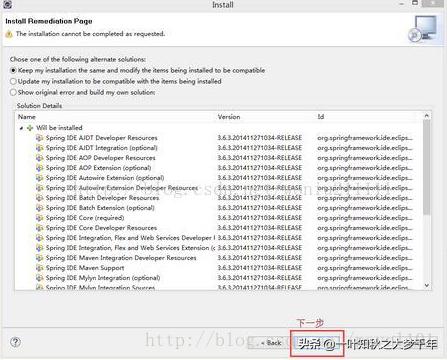Image resolution: width=447 pixels, height=360 pixels.
Task: Click version cell of Spring IDE Maven Support
Action: 260,268
